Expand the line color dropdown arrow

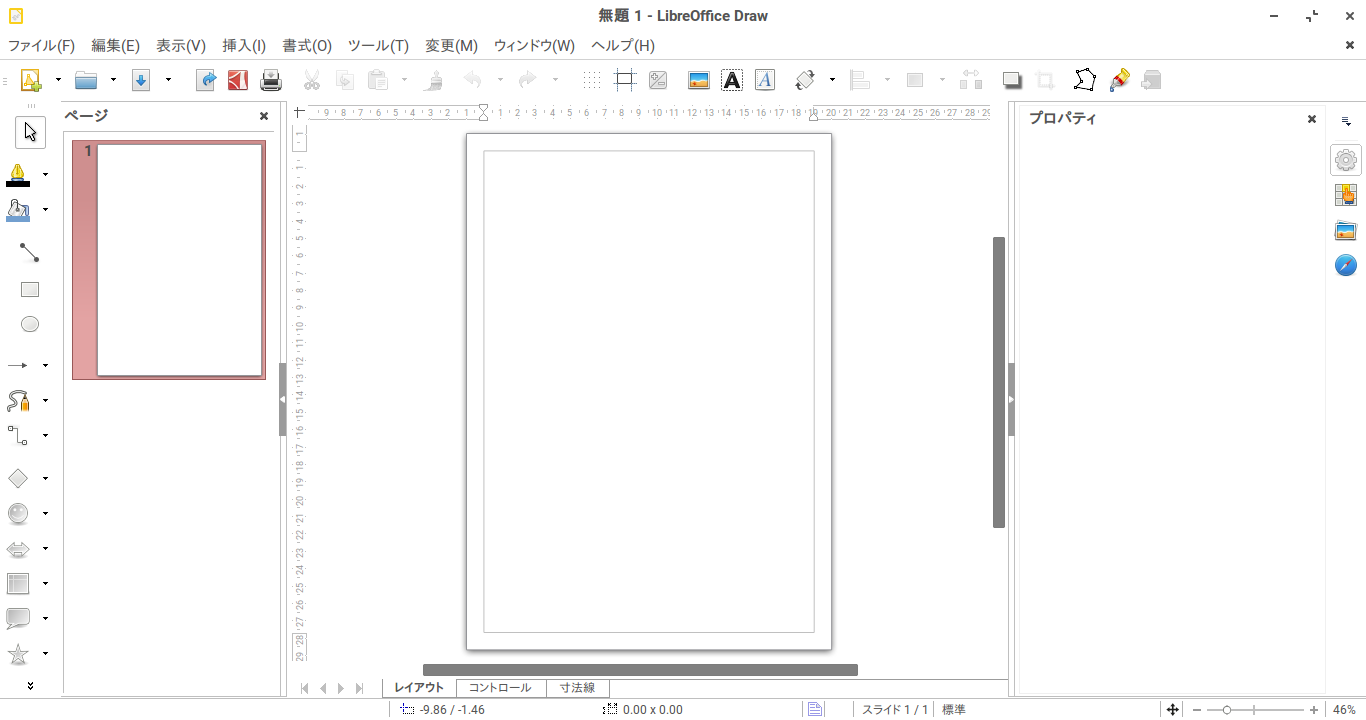[46, 174]
